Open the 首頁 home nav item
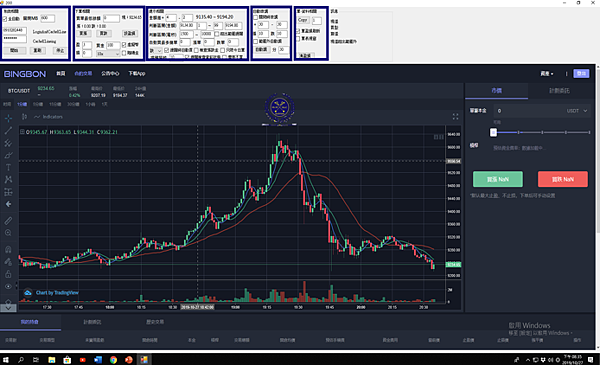This screenshot has width=600, height=365. [x=61, y=73]
